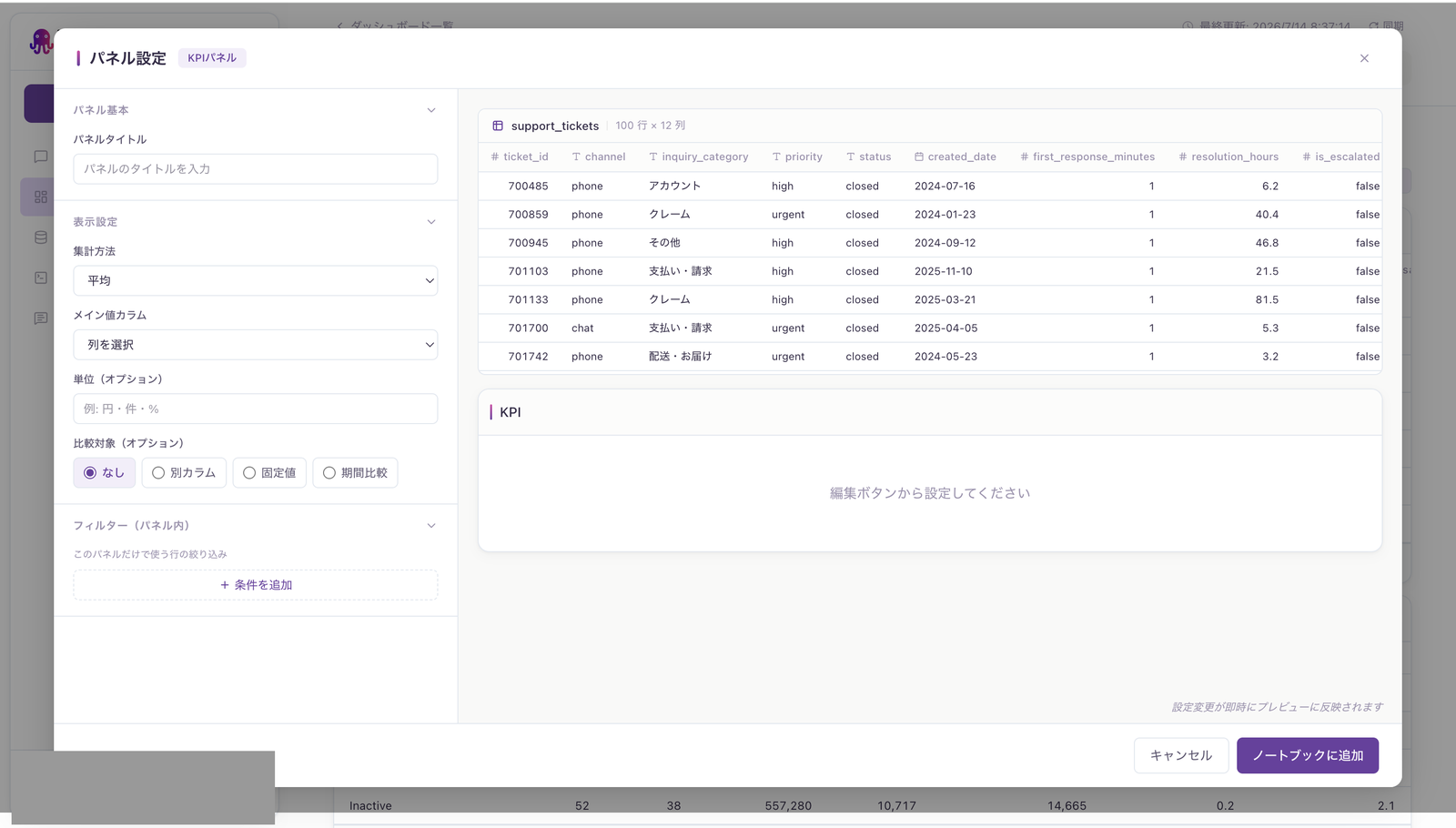Viewport: 1456px width, 828px height.
Task: Click the ticket 701133 cell
Action: [x=528, y=299]
